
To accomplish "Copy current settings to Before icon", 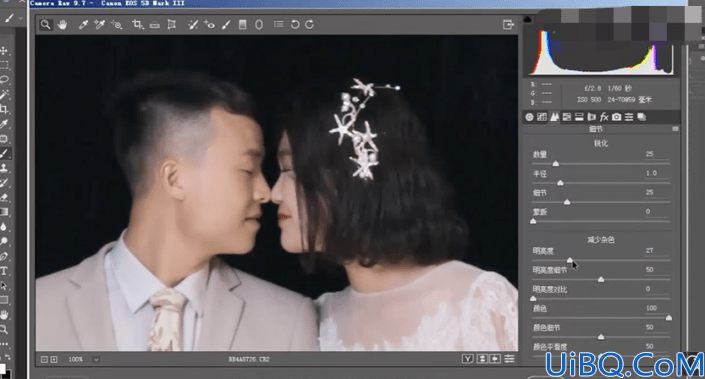I will pyautogui.click(x=495, y=359).
